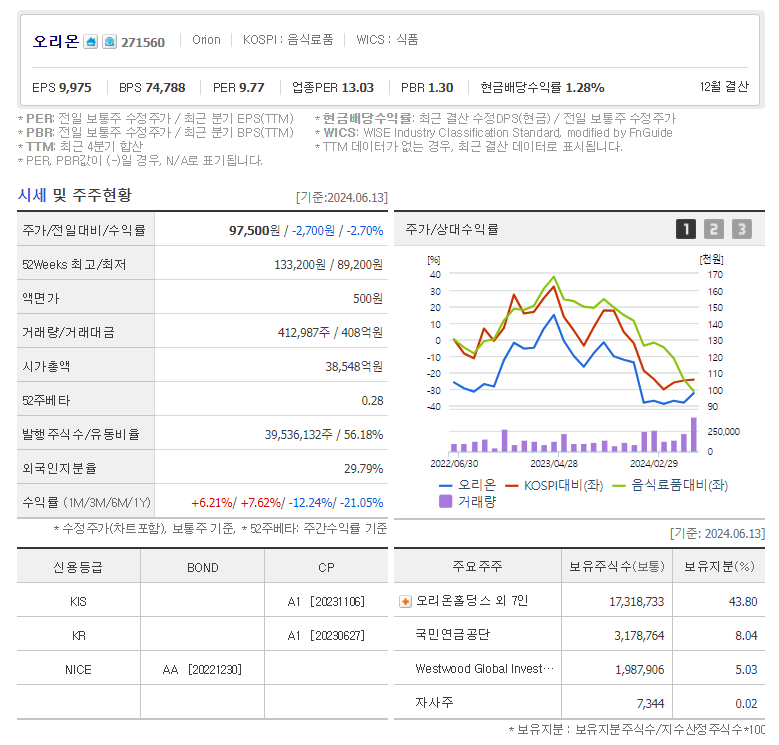Image resolution: width=779 pixels, height=745 pixels.
Task: Click the KIS credit rating row label
Action: pos(78,601)
